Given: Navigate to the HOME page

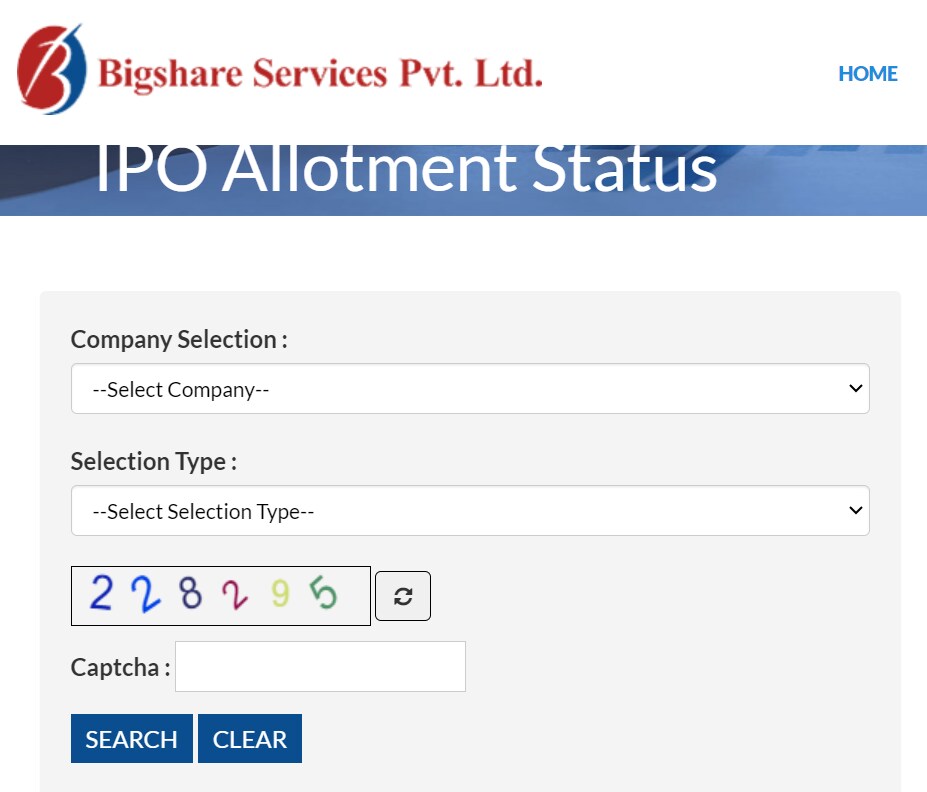Looking at the screenshot, I should coord(867,73).
